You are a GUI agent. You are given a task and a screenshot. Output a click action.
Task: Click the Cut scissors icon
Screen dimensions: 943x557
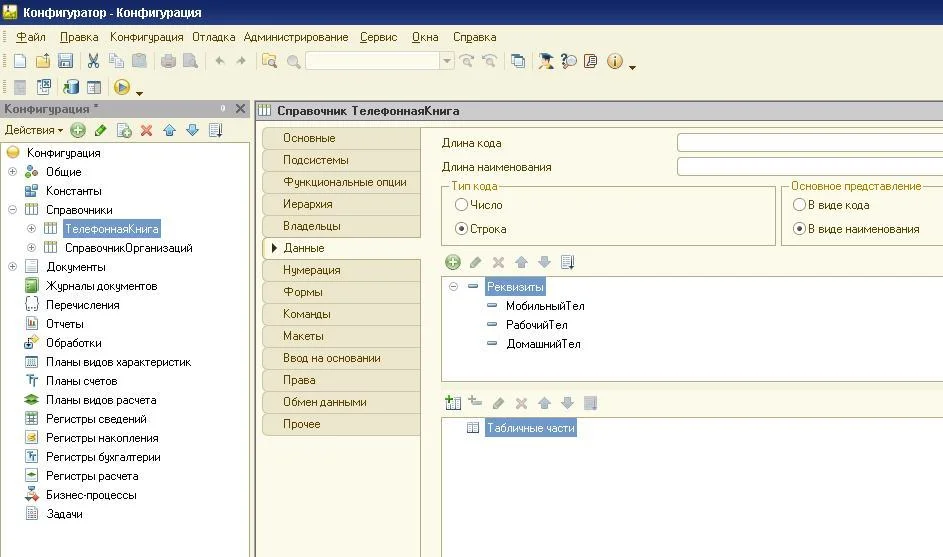click(93, 61)
